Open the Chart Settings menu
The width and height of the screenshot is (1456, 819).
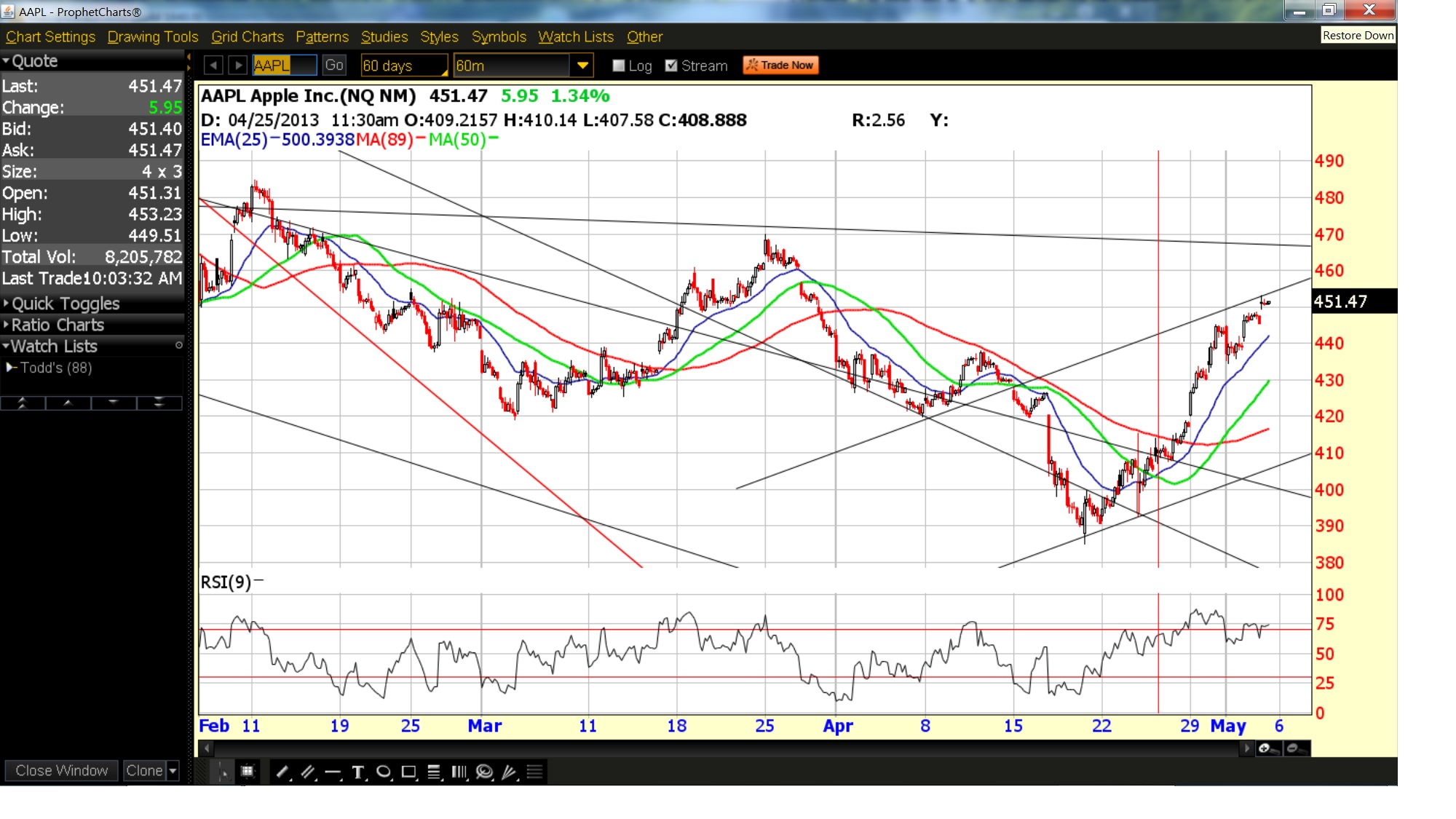51,36
